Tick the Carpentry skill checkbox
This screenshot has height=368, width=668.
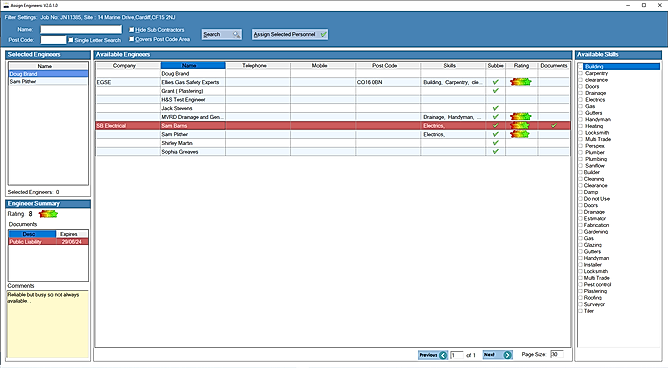581,73
